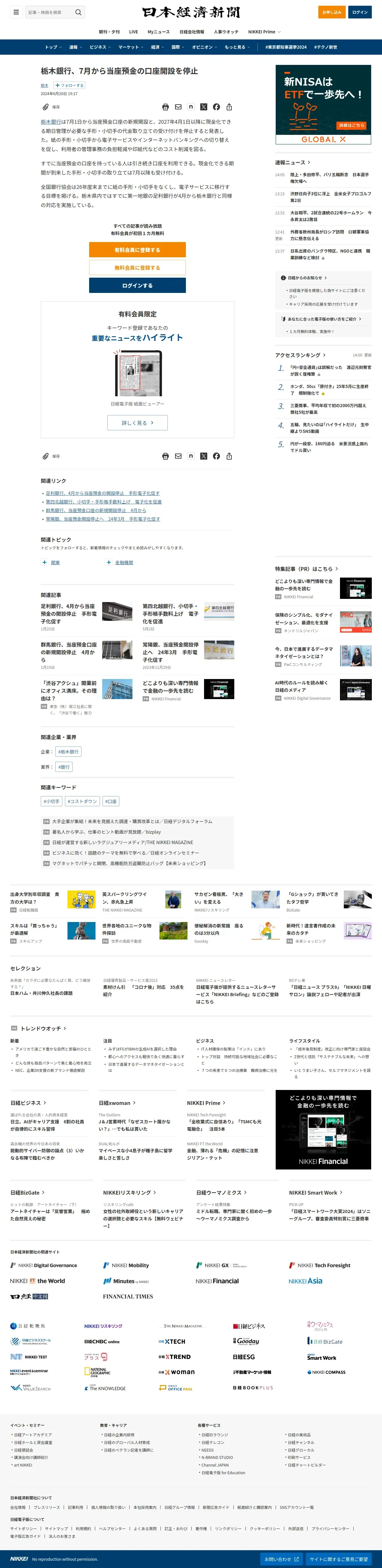Viewport: 382px width, 1568px height.
Task: Open the 新NISA ETF advertisement banner
Action: coord(323,104)
